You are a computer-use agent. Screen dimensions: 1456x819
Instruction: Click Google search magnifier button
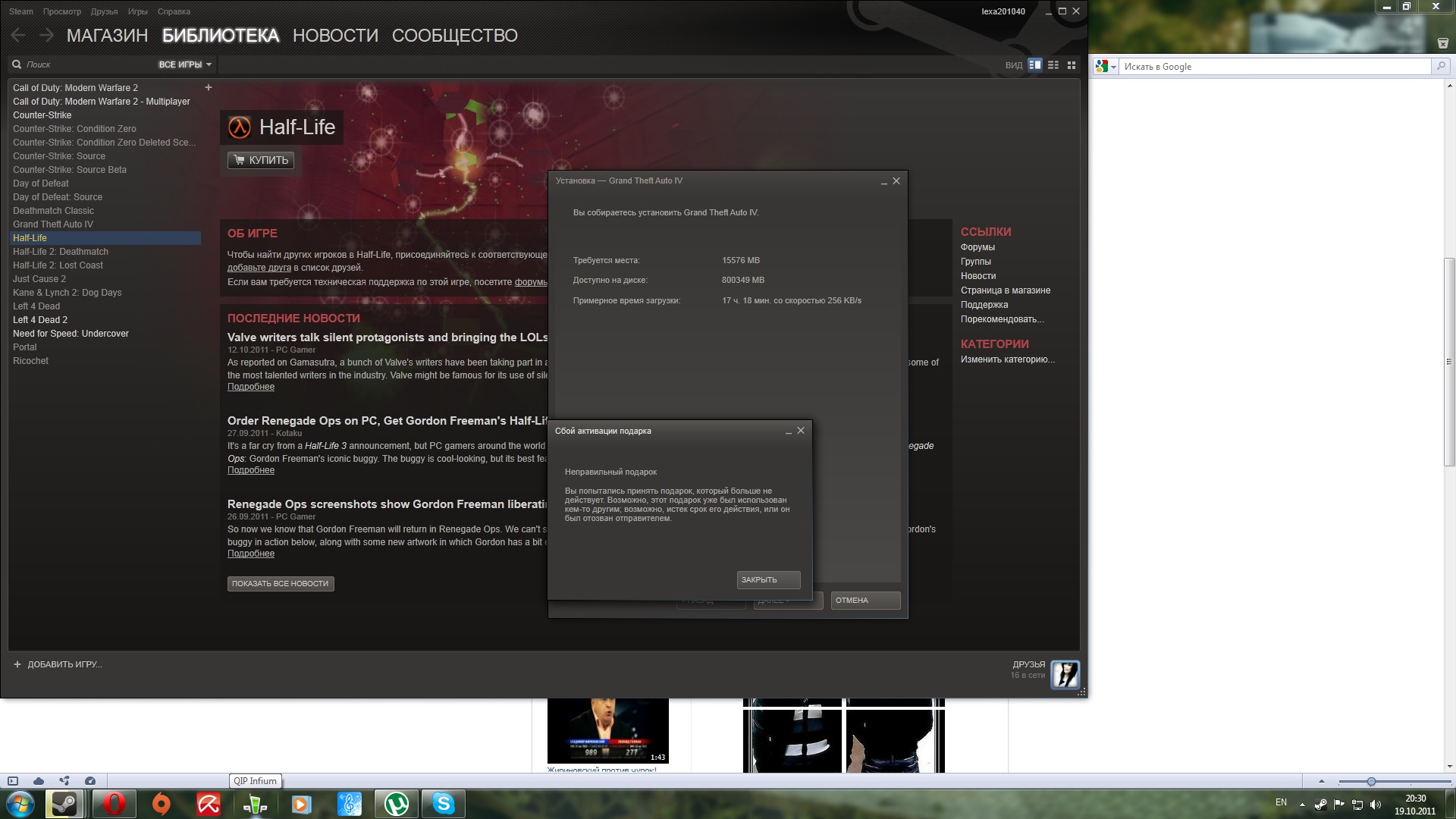coord(1440,67)
